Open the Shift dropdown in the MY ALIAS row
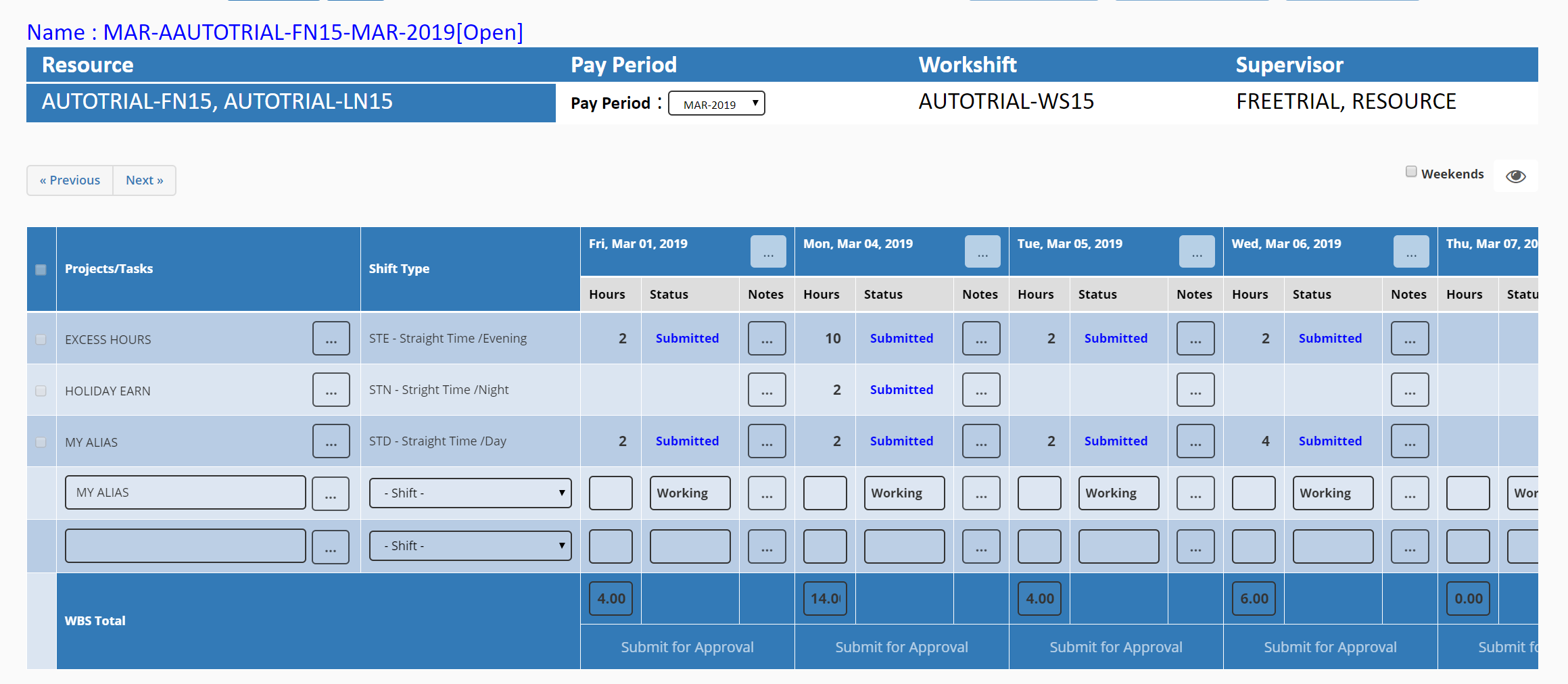1568x684 pixels. (x=470, y=493)
